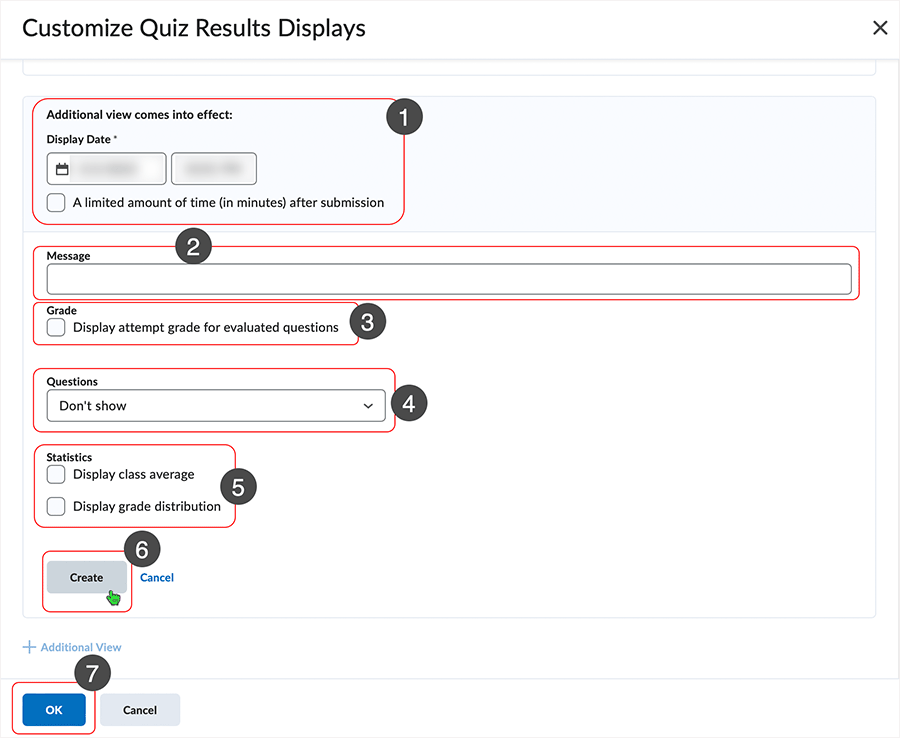Tick the Display grade distribution checkbox
Image resolution: width=900 pixels, height=738 pixels.
pyautogui.click(x=56, y=507)
